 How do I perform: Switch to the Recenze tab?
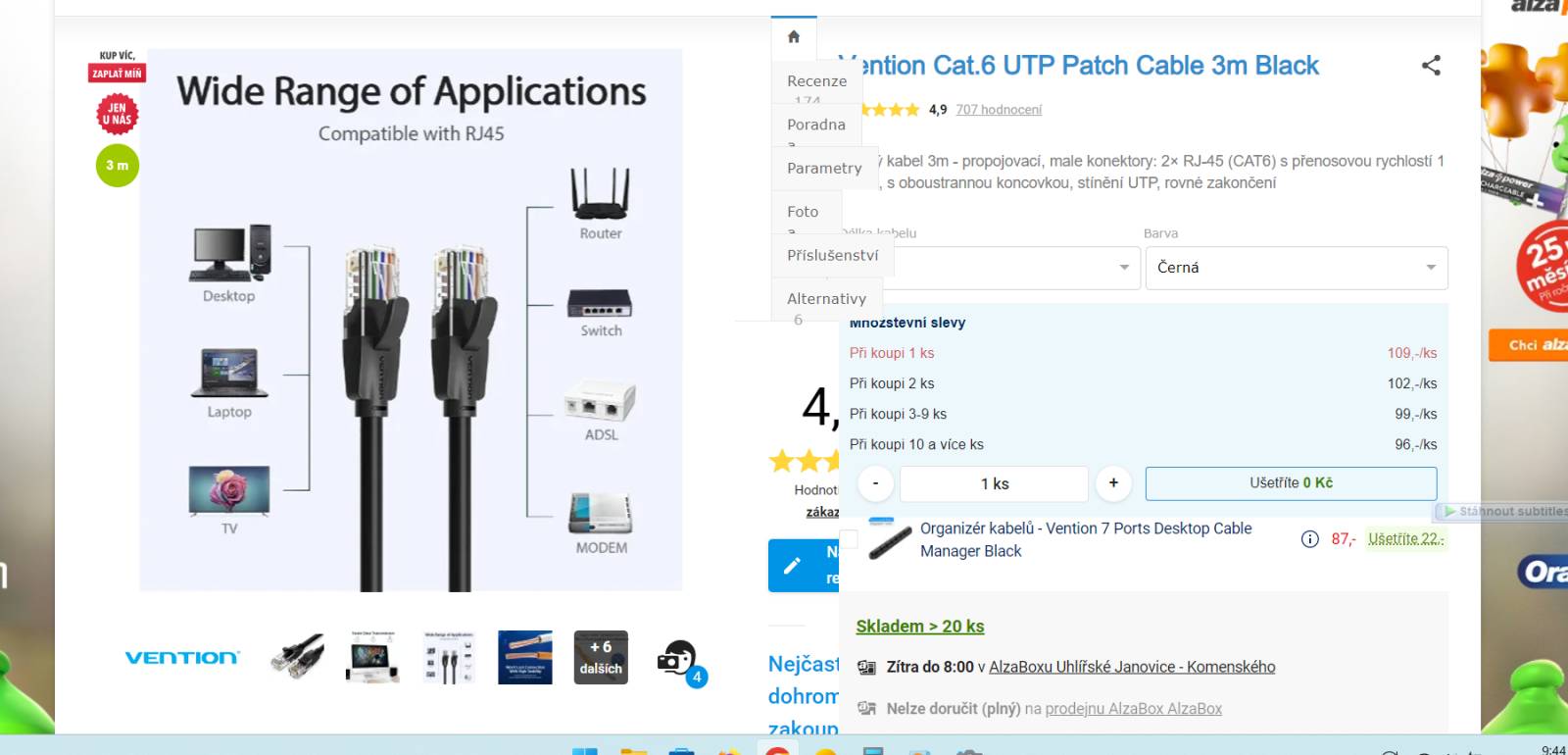[816, 81]
